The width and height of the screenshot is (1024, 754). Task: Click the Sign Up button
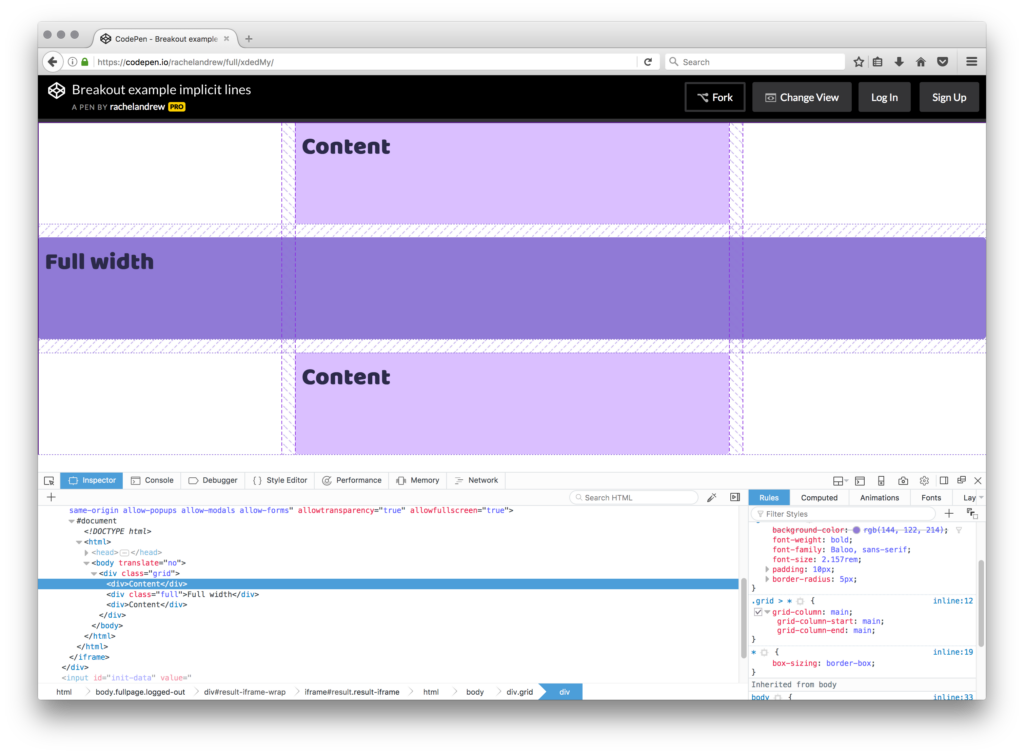coord(948,96)
